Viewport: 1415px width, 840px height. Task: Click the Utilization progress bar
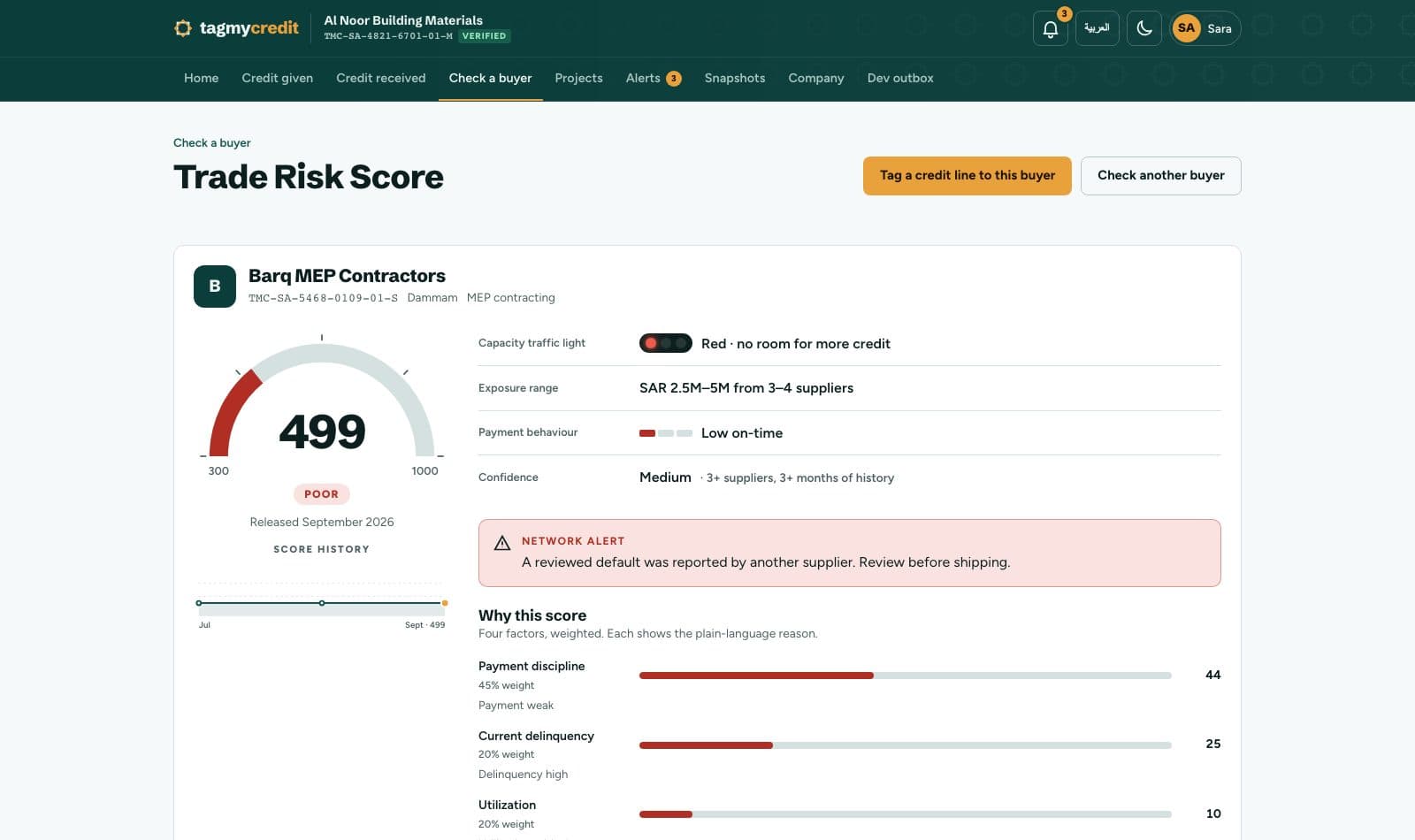click(x=905, y=814)
